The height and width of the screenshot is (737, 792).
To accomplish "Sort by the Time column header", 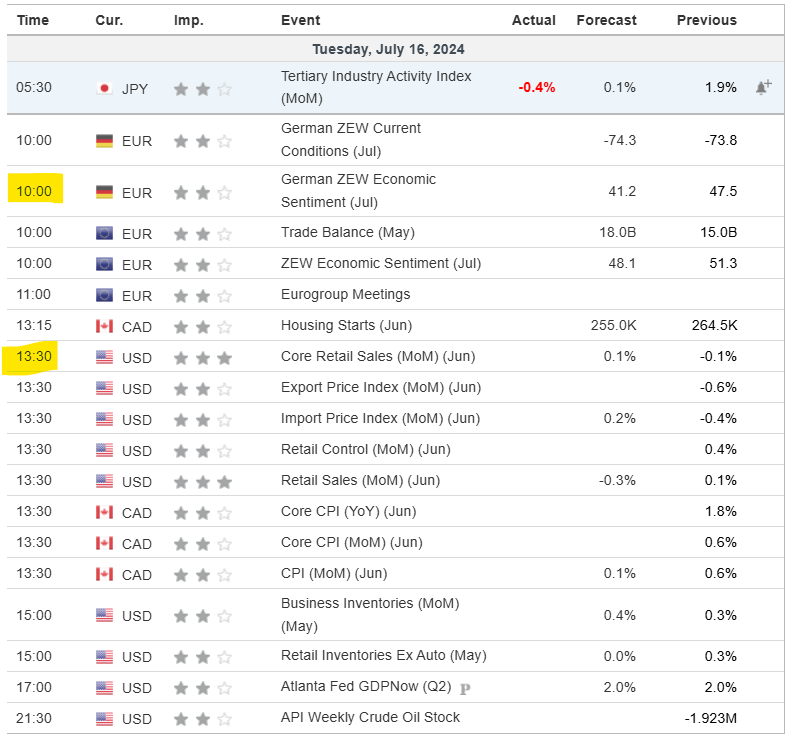I will pyautogui.click(x=33, y=20).
